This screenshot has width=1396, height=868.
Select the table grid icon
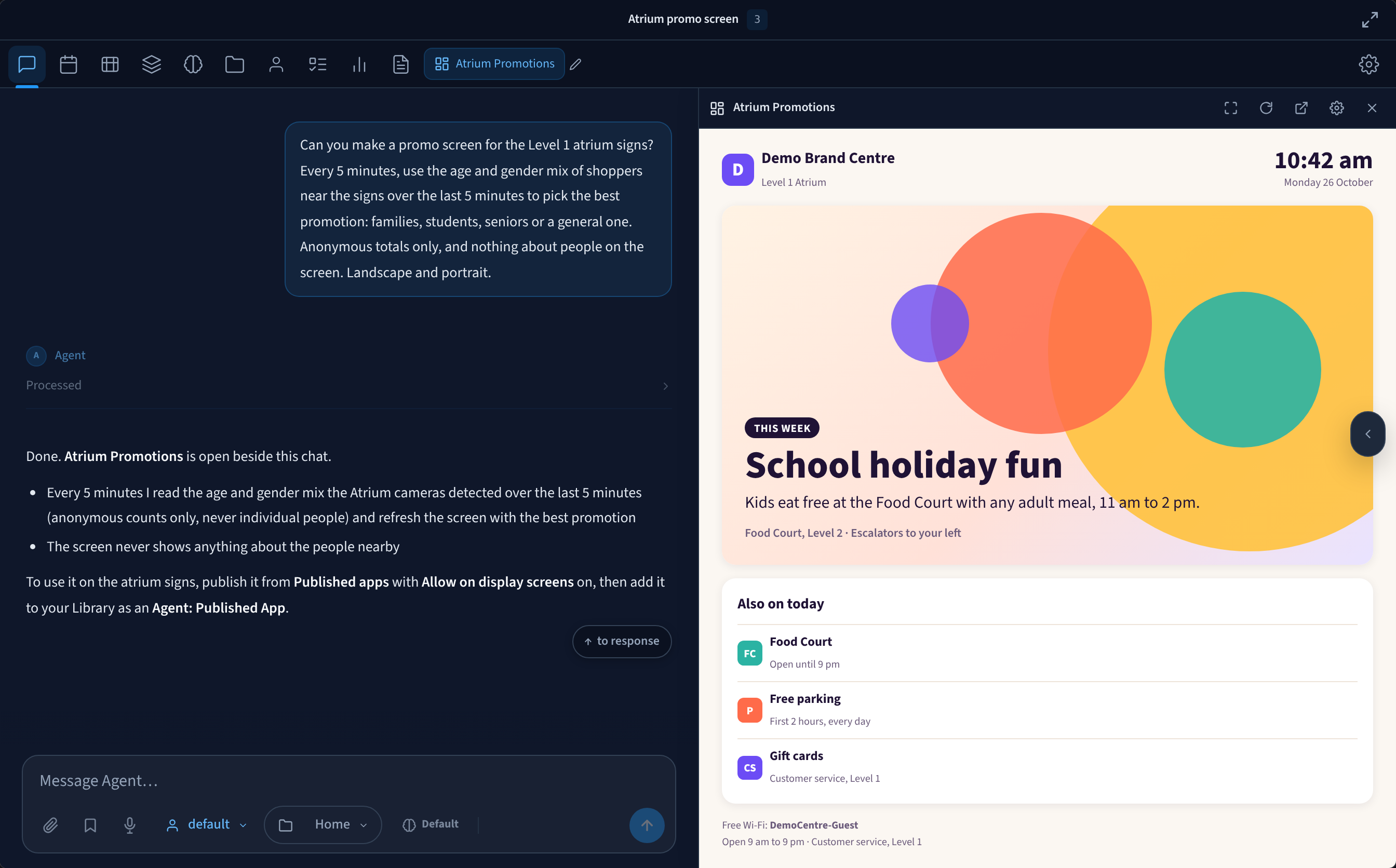(x=110, y=64)
